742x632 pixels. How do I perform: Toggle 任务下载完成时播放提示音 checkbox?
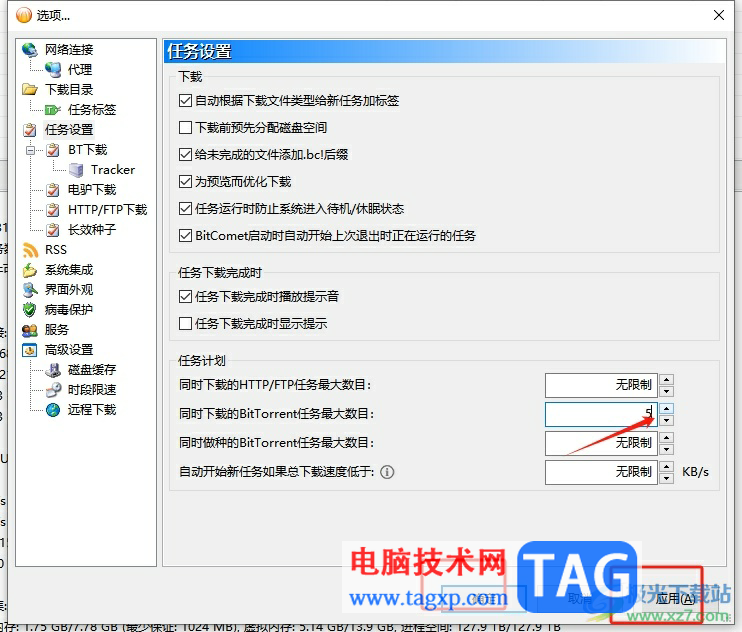pyautogui.click(x=185, y=297)
